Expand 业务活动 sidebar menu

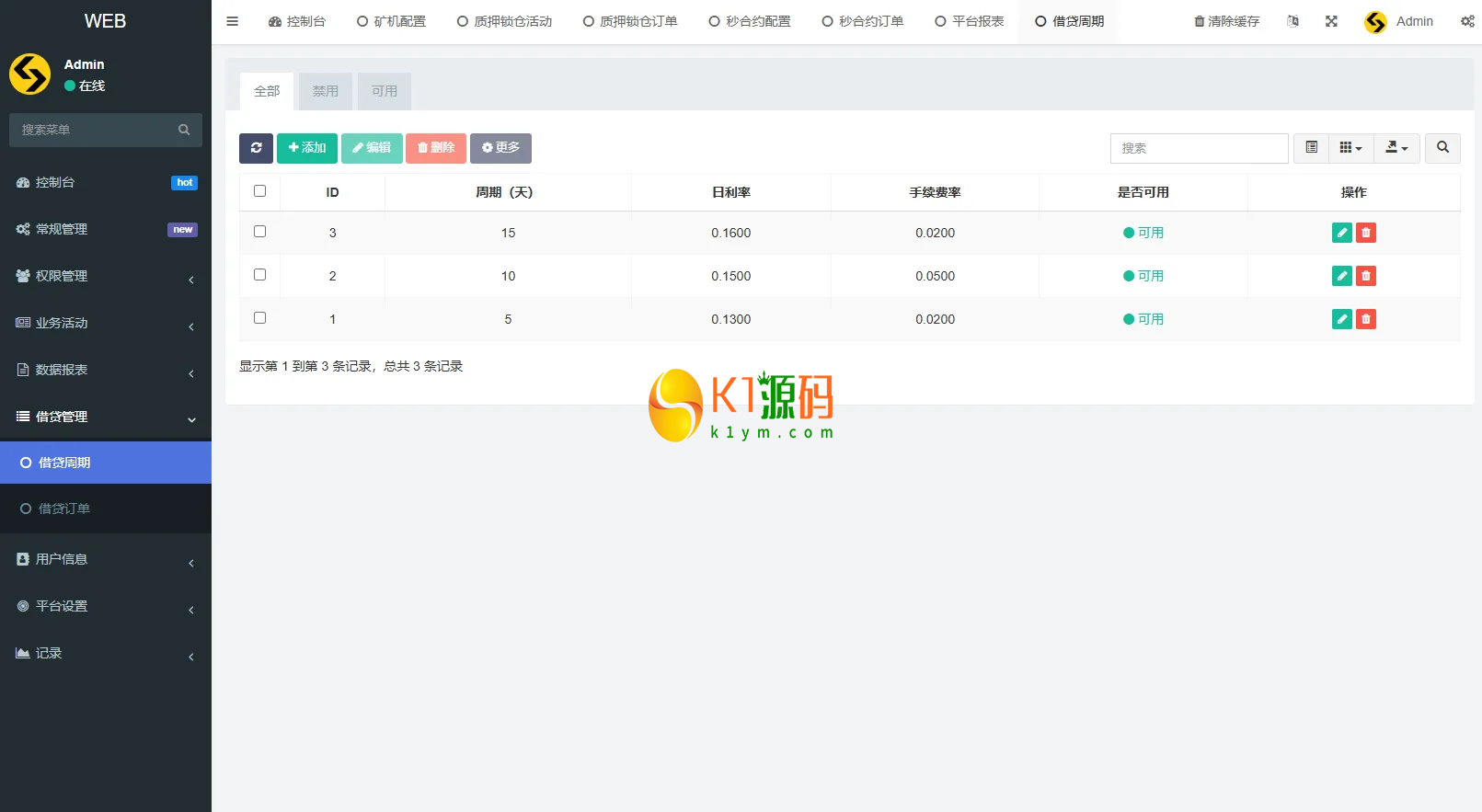106,323
